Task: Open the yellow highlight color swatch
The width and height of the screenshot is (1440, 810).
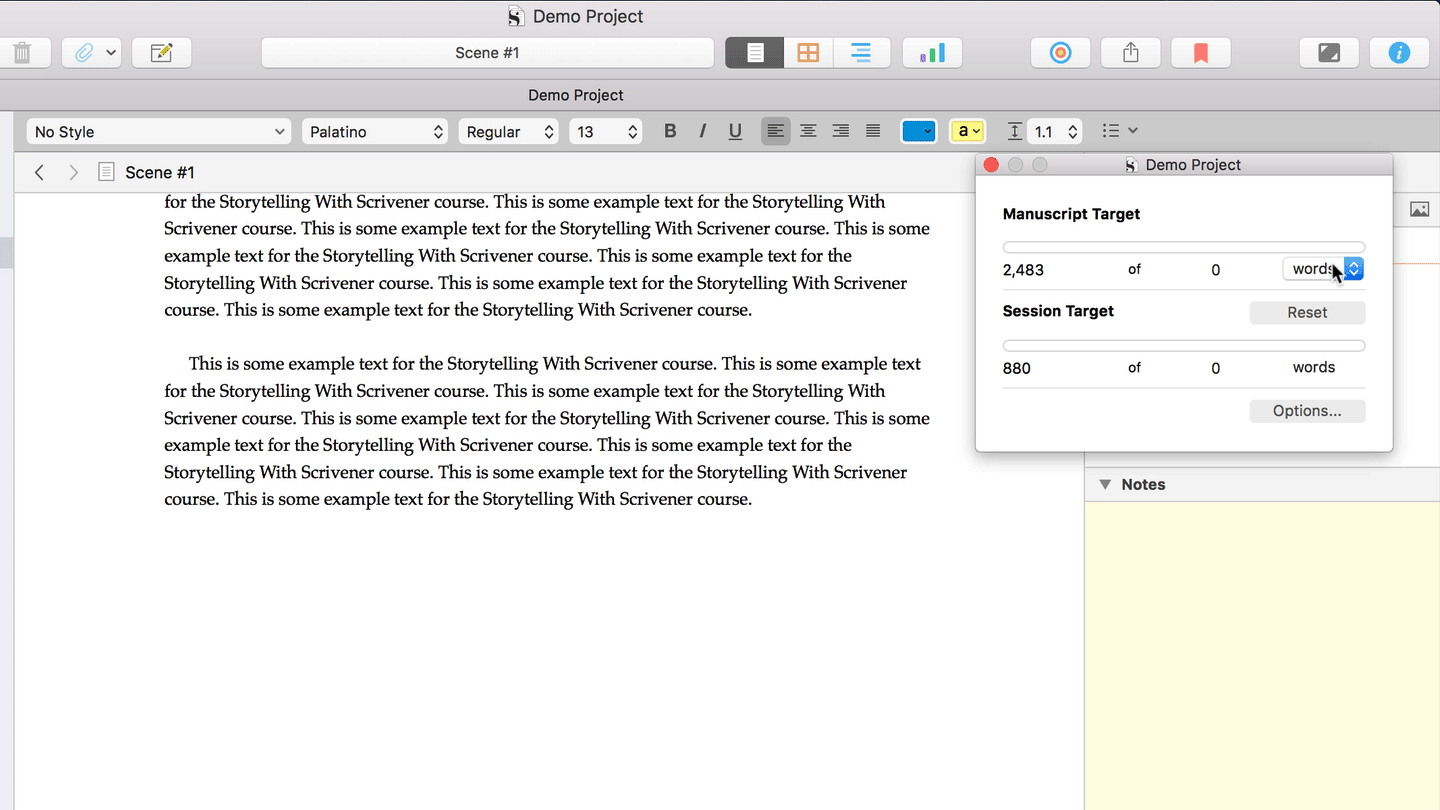Action: 967,131
